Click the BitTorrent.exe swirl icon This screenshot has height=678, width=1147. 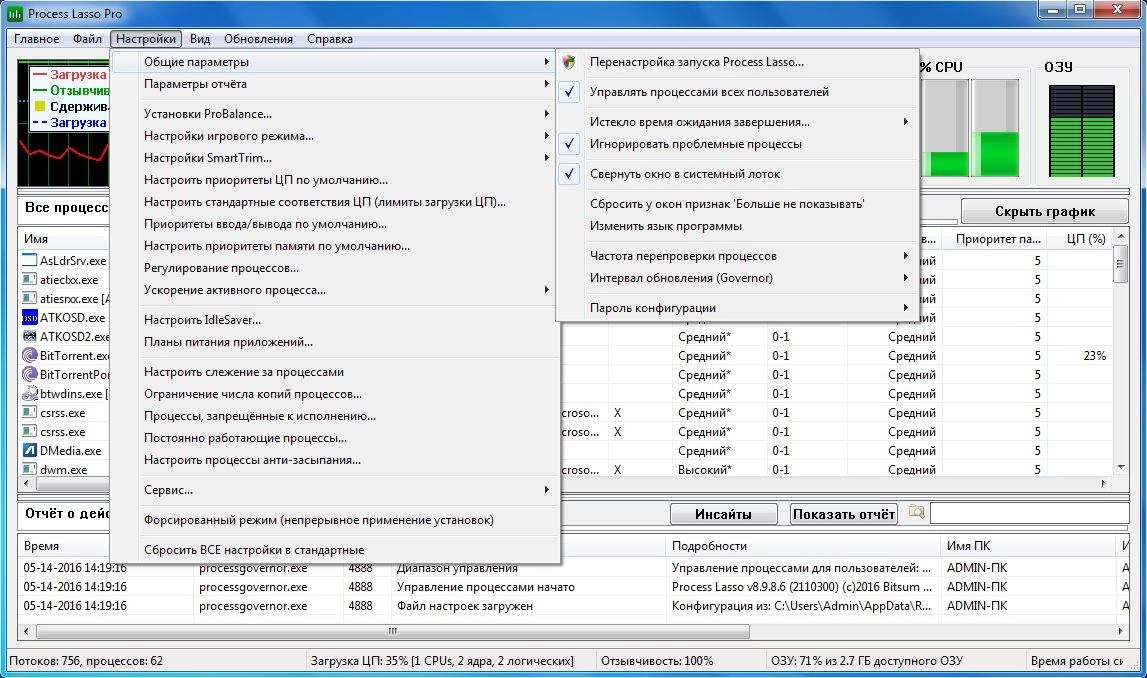[x=29, y=355]
